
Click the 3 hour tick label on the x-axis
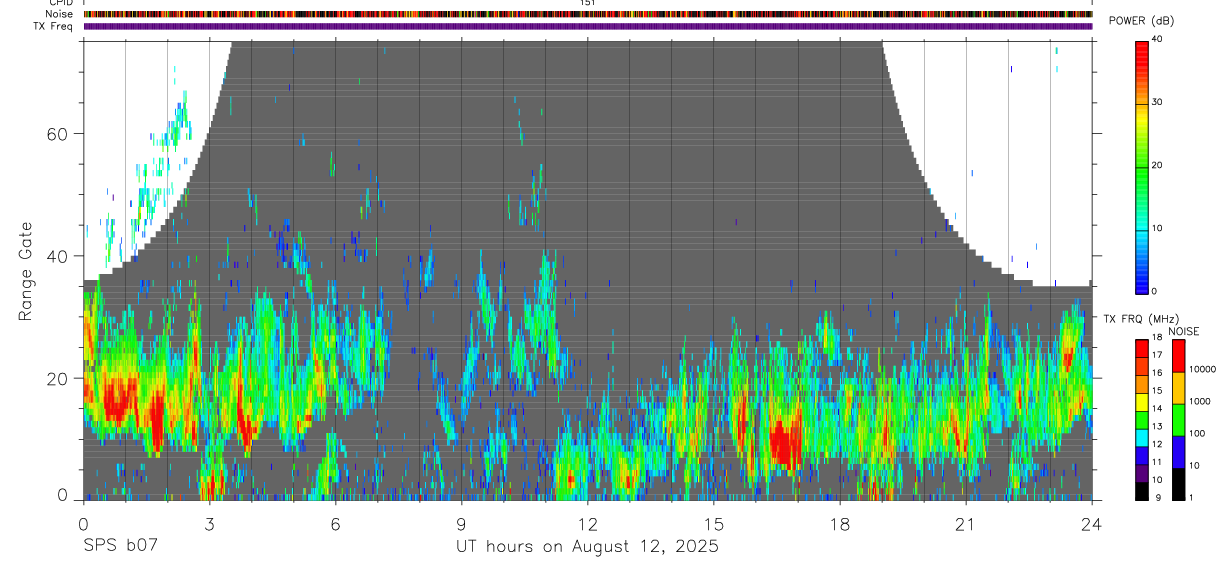pos(209,524)
